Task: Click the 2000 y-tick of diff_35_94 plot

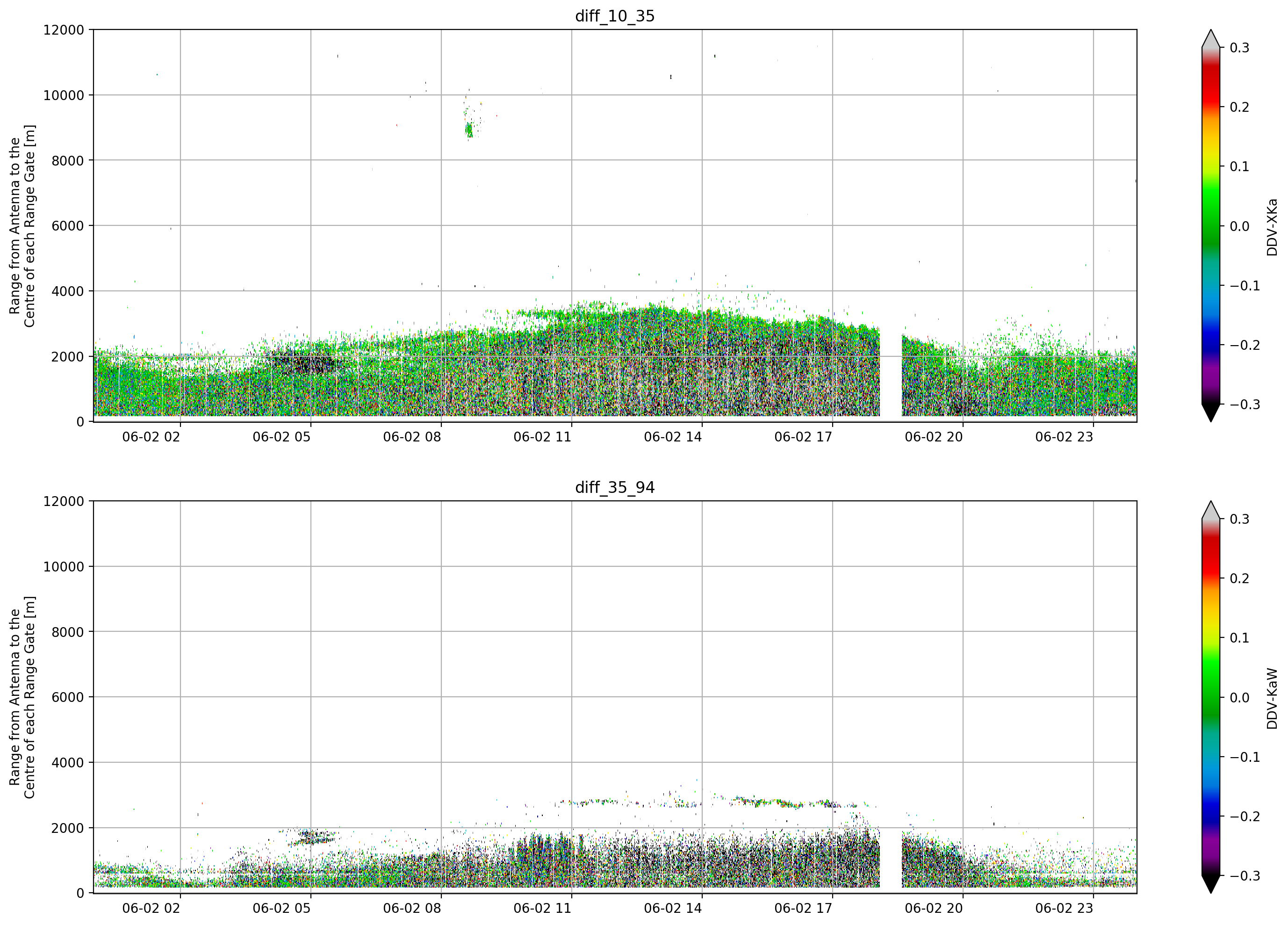Action: click(68, 828)
